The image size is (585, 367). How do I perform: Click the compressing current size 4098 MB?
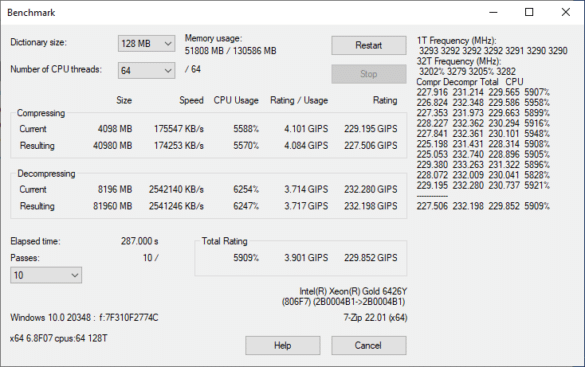(x=115, y=129)
